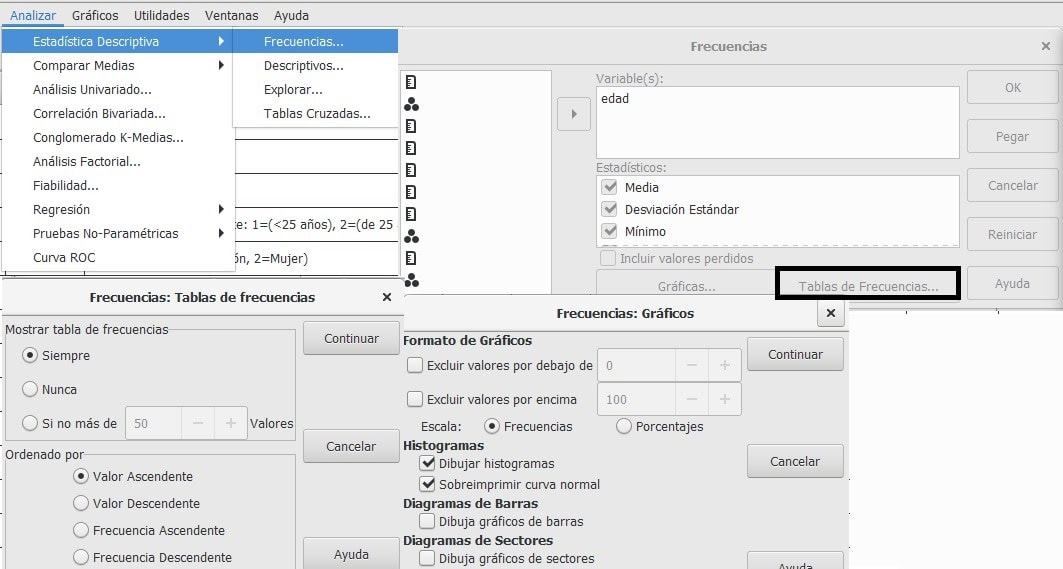The image size is (1063, 569).
Task: Select the first variable icon in the source list
Action: 411,82
